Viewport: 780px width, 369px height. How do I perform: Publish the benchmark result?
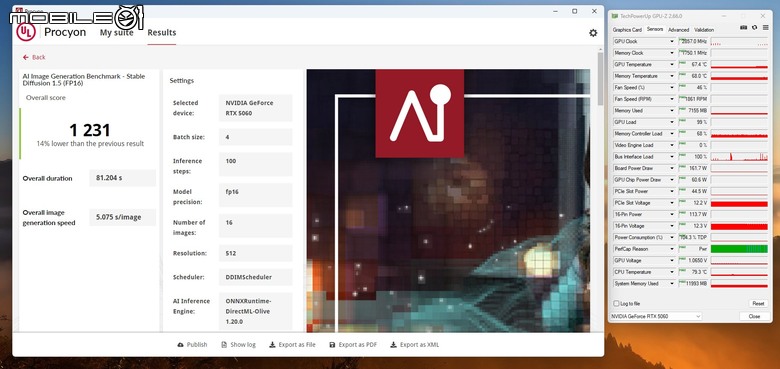(192, 345)
